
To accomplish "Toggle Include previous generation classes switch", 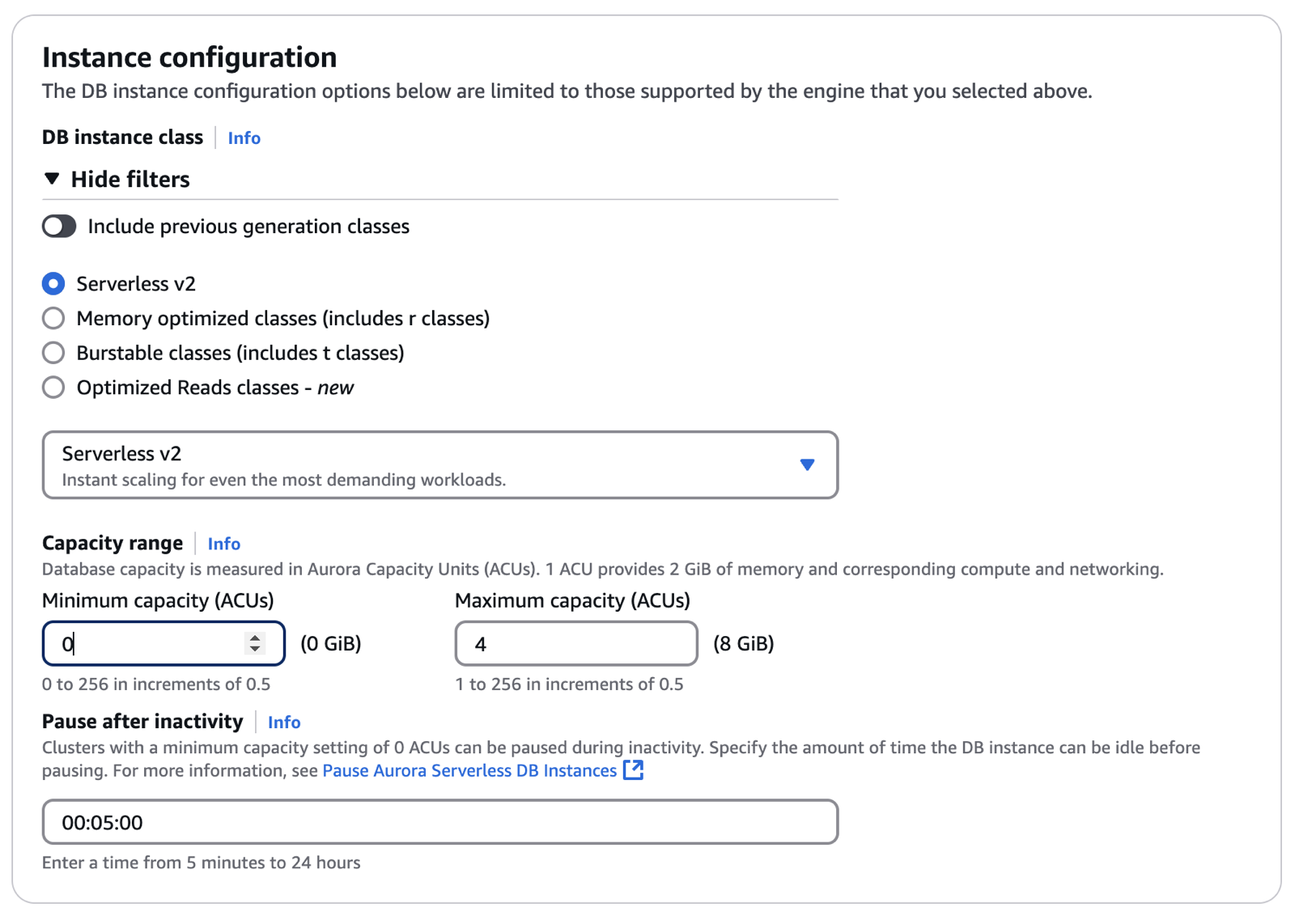I will tap(59, 227).
